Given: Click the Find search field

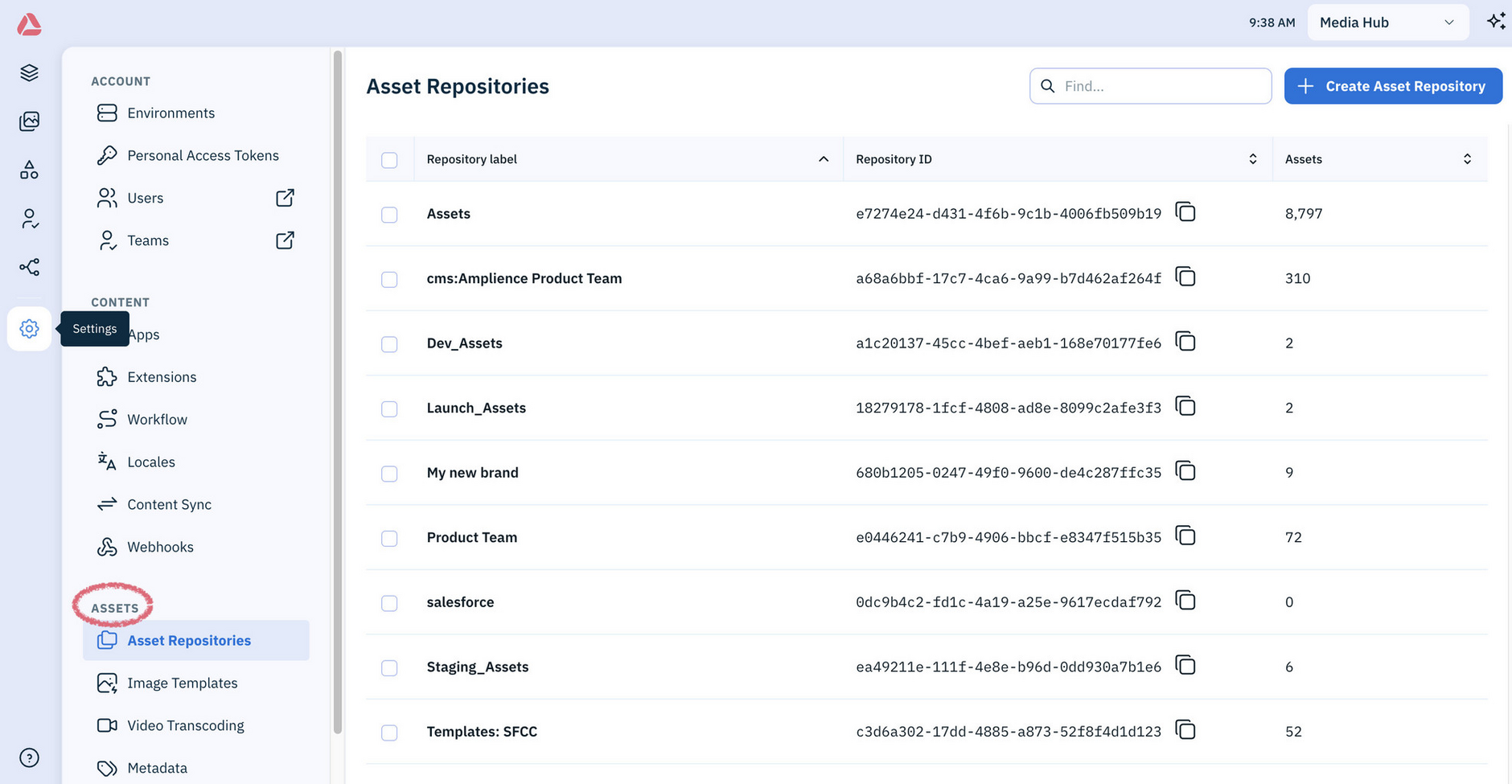Looking at the screenshot, I should tap(1150, 86).
